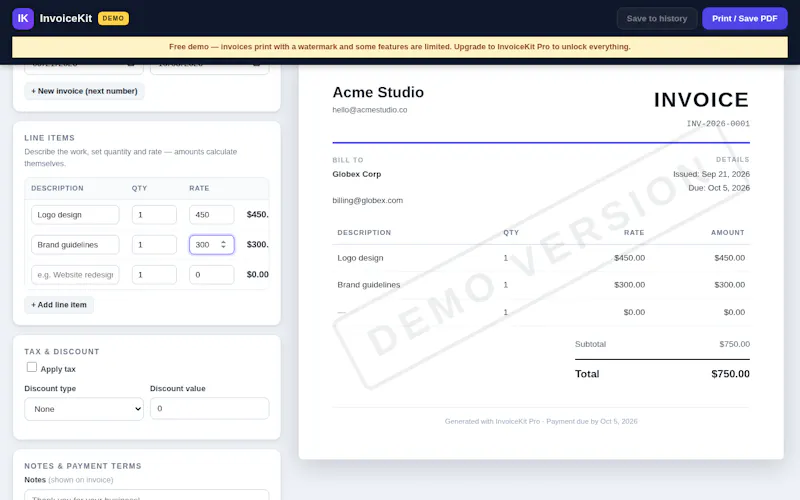Click the Save to history button
800x500 pixels.
[x=657, y=18]
